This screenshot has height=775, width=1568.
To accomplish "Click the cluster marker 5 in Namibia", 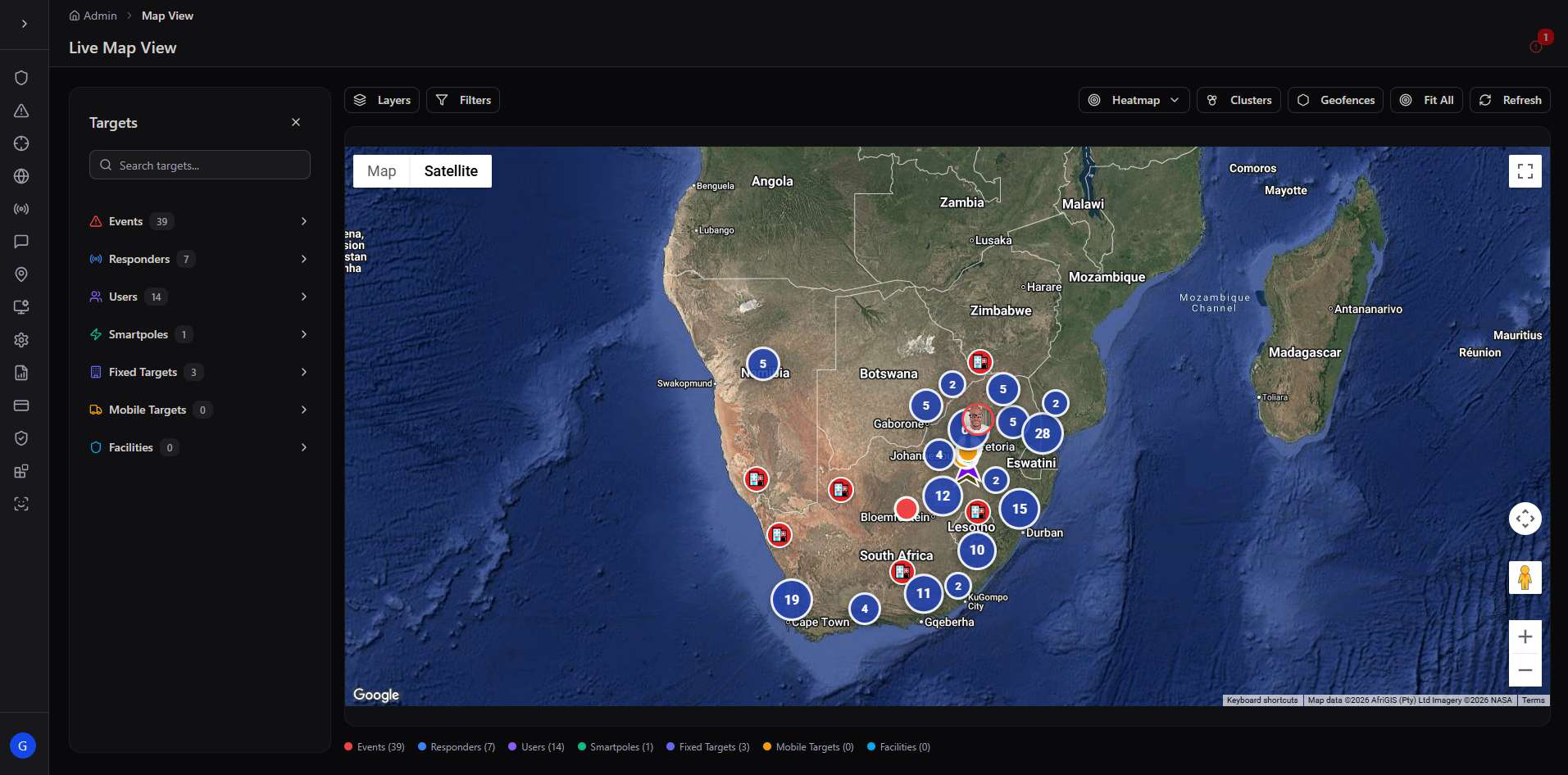I will point(762,364).
